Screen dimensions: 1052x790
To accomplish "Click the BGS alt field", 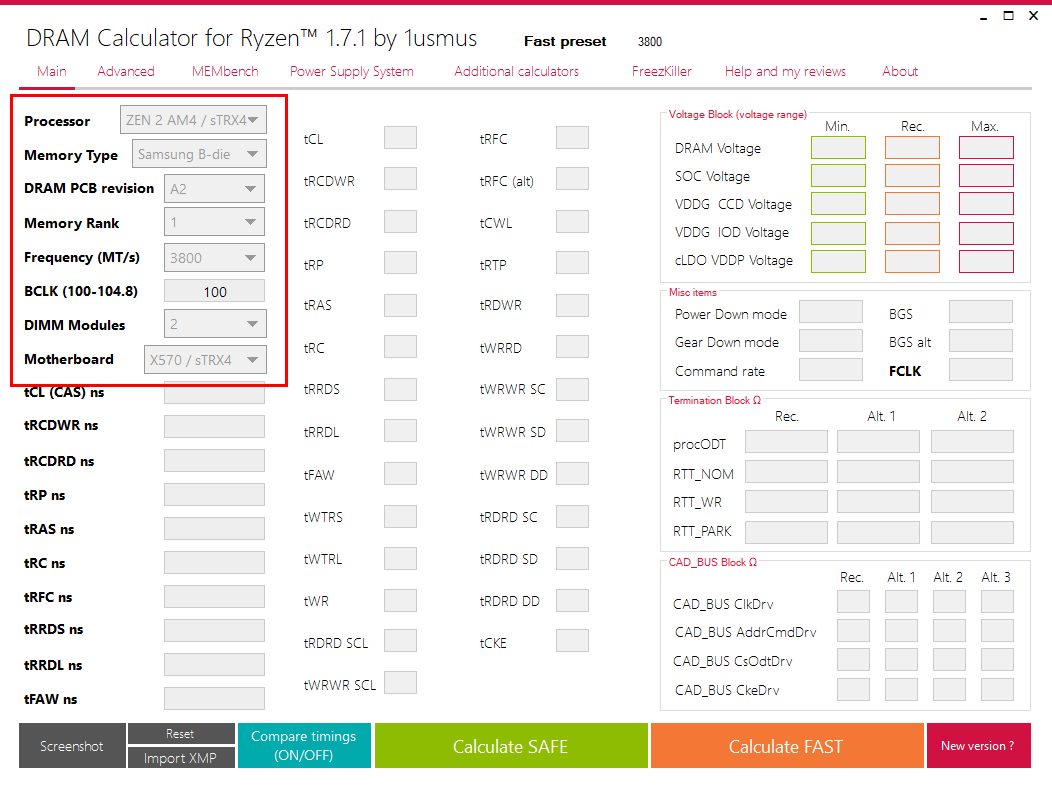I will [x=981, y=341].
